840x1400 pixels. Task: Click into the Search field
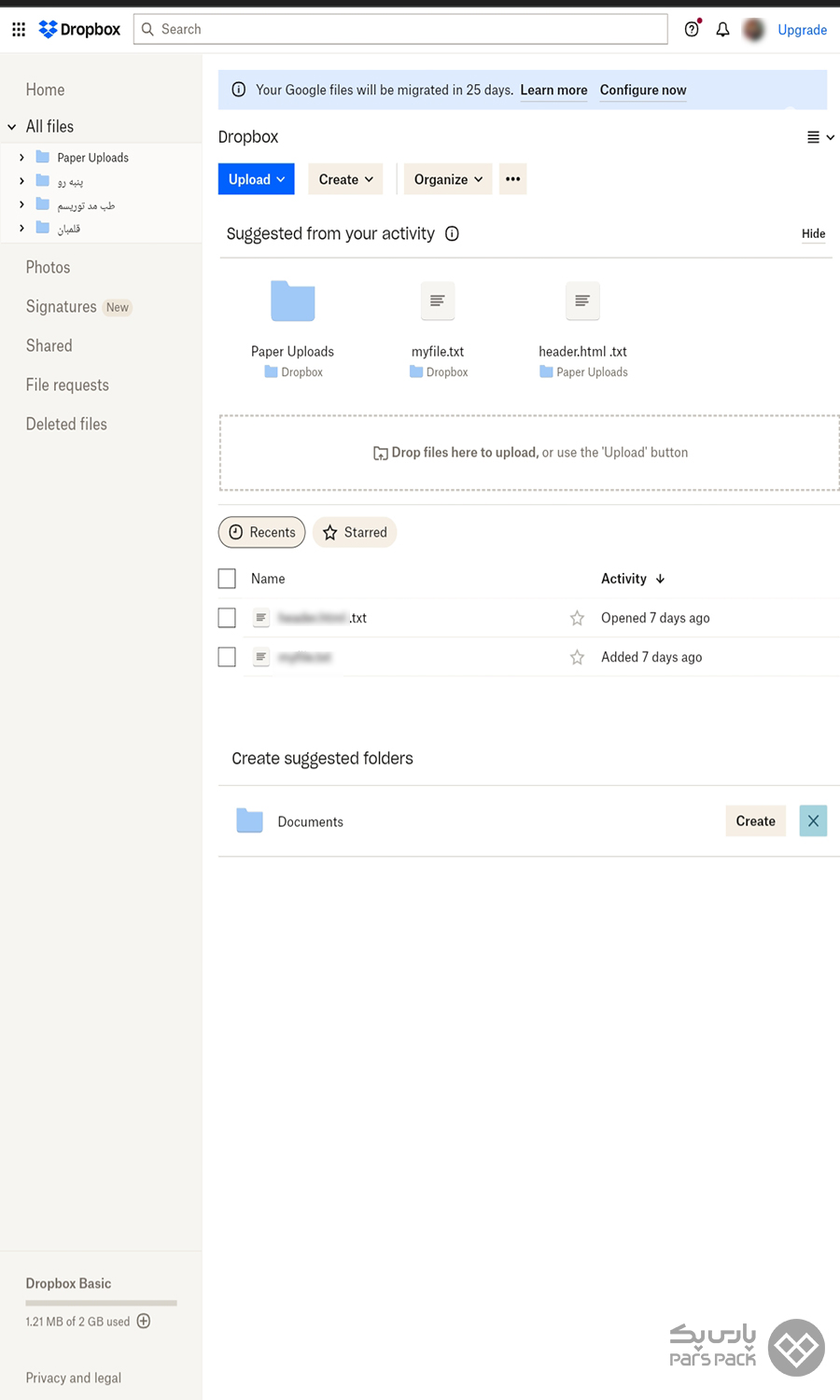coord(401,29)
